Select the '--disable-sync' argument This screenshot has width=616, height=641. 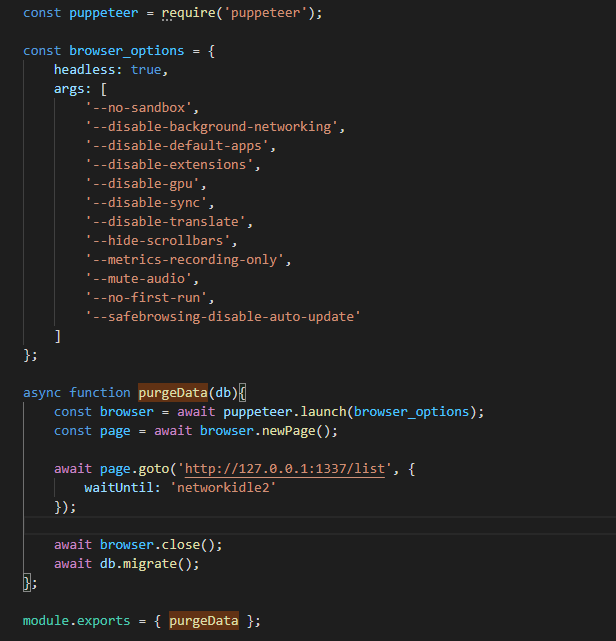point(146,203)
